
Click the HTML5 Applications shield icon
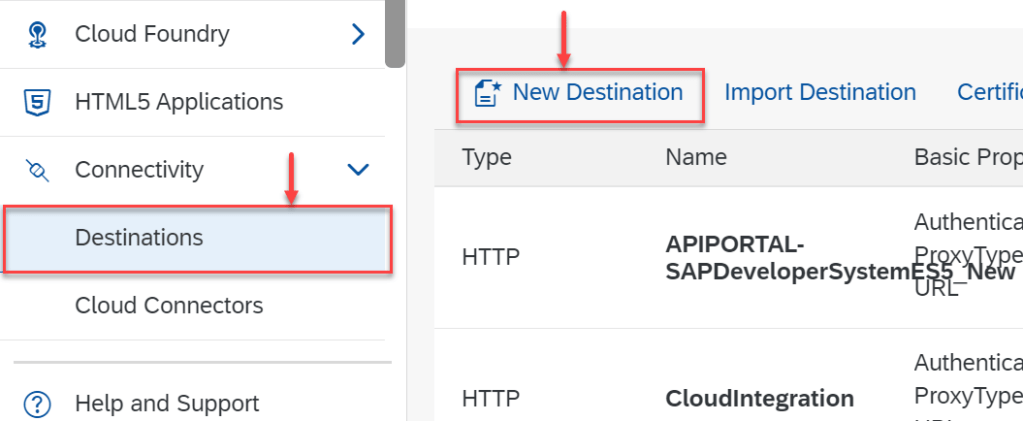(37, 102)
